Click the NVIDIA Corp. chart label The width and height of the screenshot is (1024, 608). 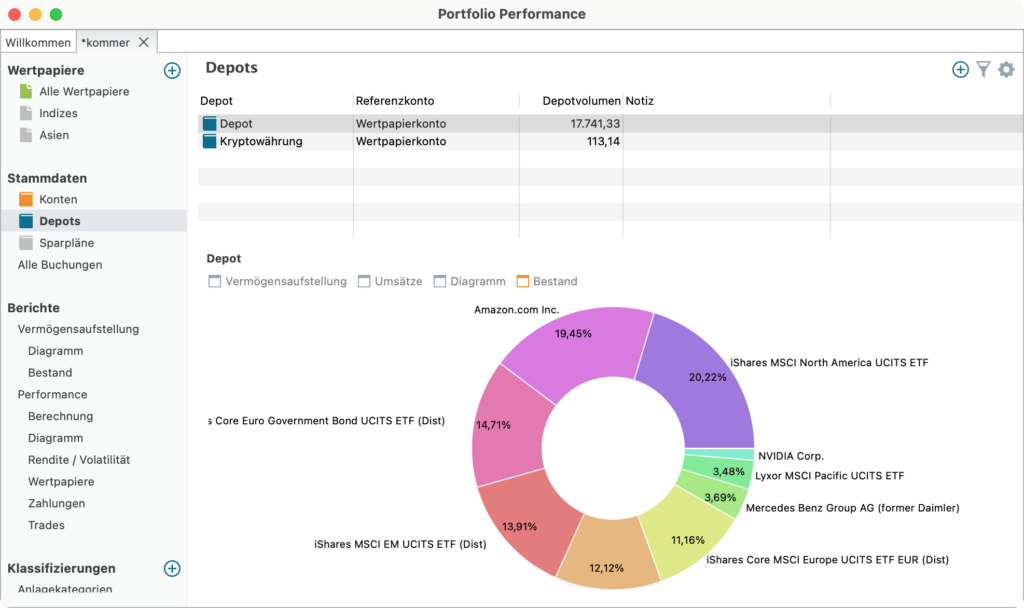pyautogui.click(x=791, y=456)
